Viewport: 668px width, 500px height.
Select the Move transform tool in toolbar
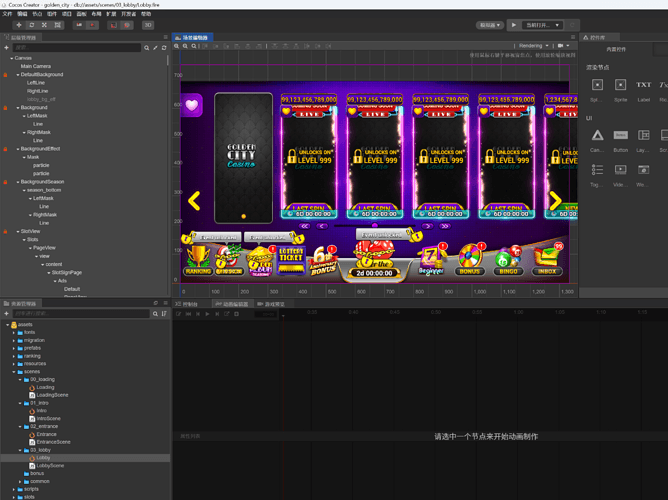click(19, 25)
